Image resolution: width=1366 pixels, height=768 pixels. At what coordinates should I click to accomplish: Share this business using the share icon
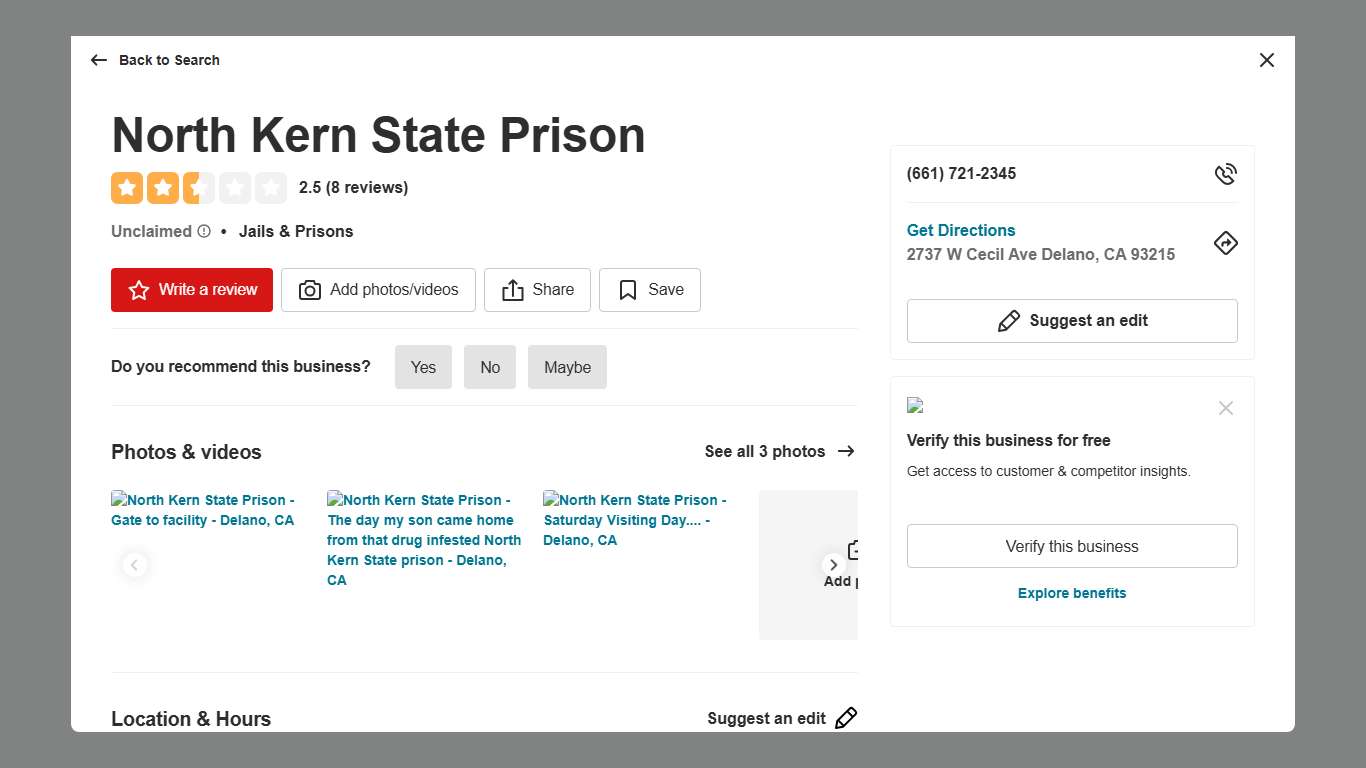515,289
